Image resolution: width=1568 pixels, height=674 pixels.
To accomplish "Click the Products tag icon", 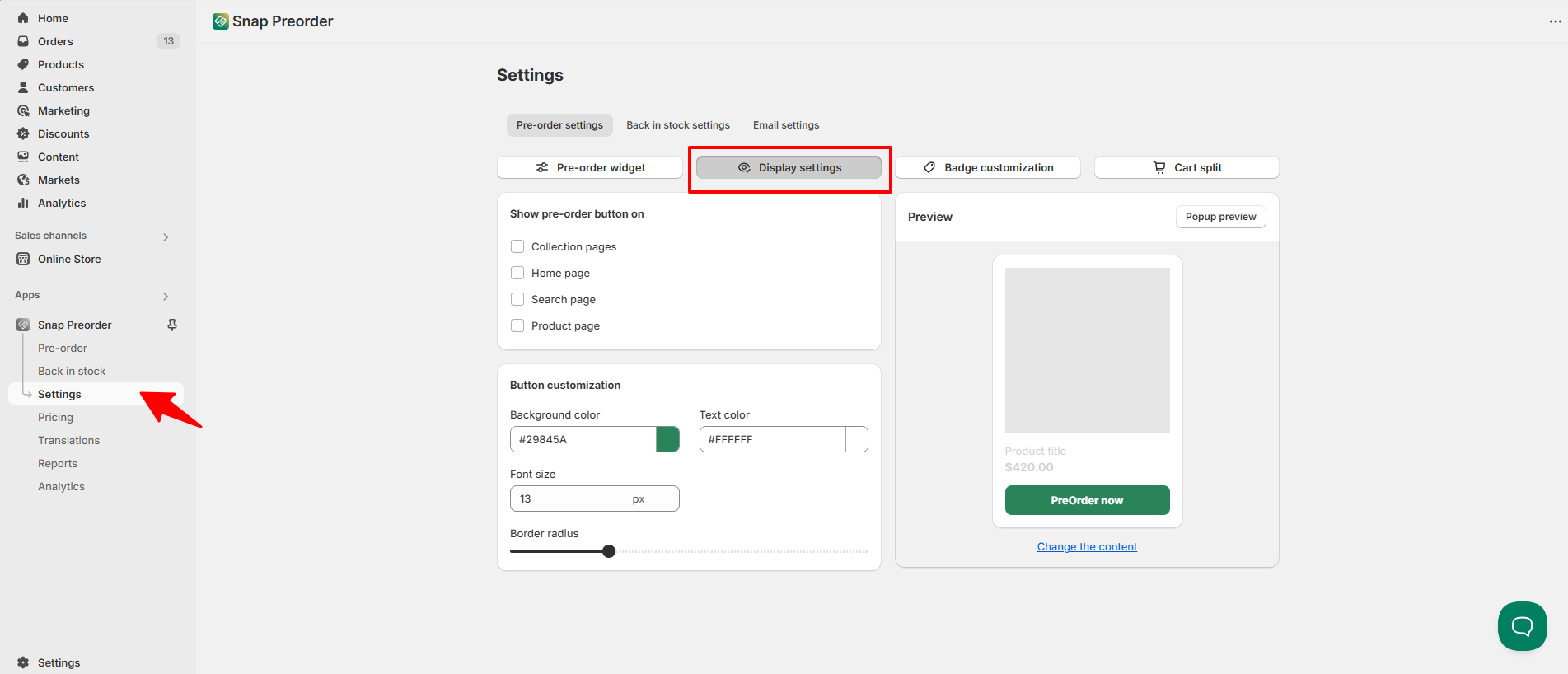I will point(23,64).
